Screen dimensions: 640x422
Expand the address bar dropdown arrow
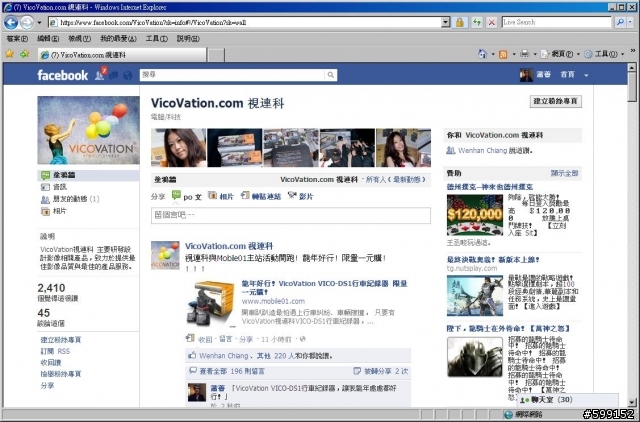446,22
